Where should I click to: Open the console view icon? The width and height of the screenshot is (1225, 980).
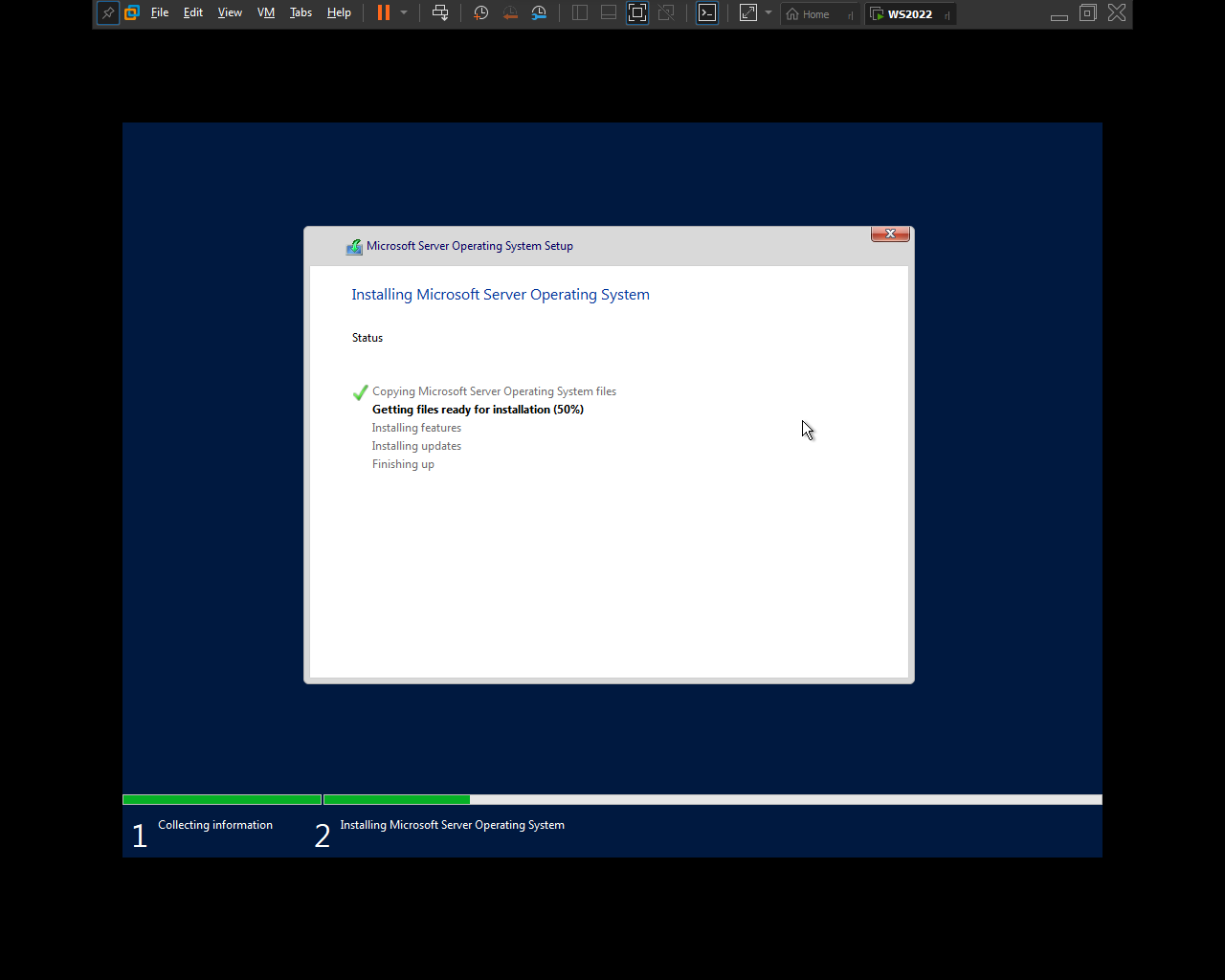[x=707, y=13]
